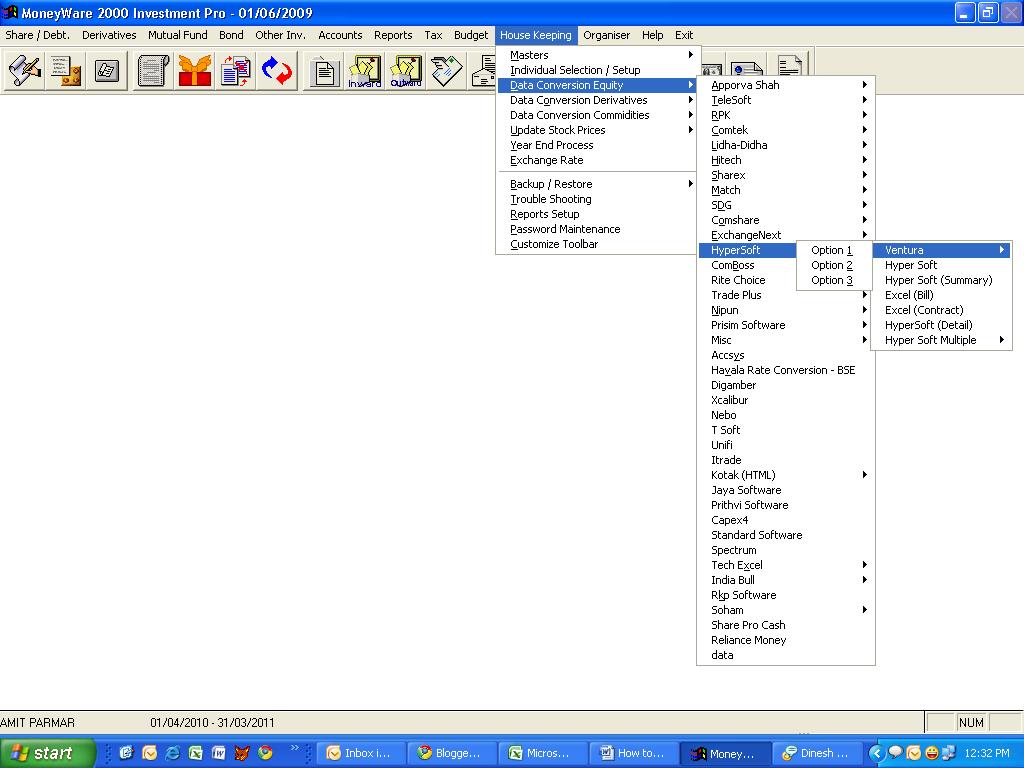
Task: Select Option 3 under HyperSoft
Action: pos(830,280)
